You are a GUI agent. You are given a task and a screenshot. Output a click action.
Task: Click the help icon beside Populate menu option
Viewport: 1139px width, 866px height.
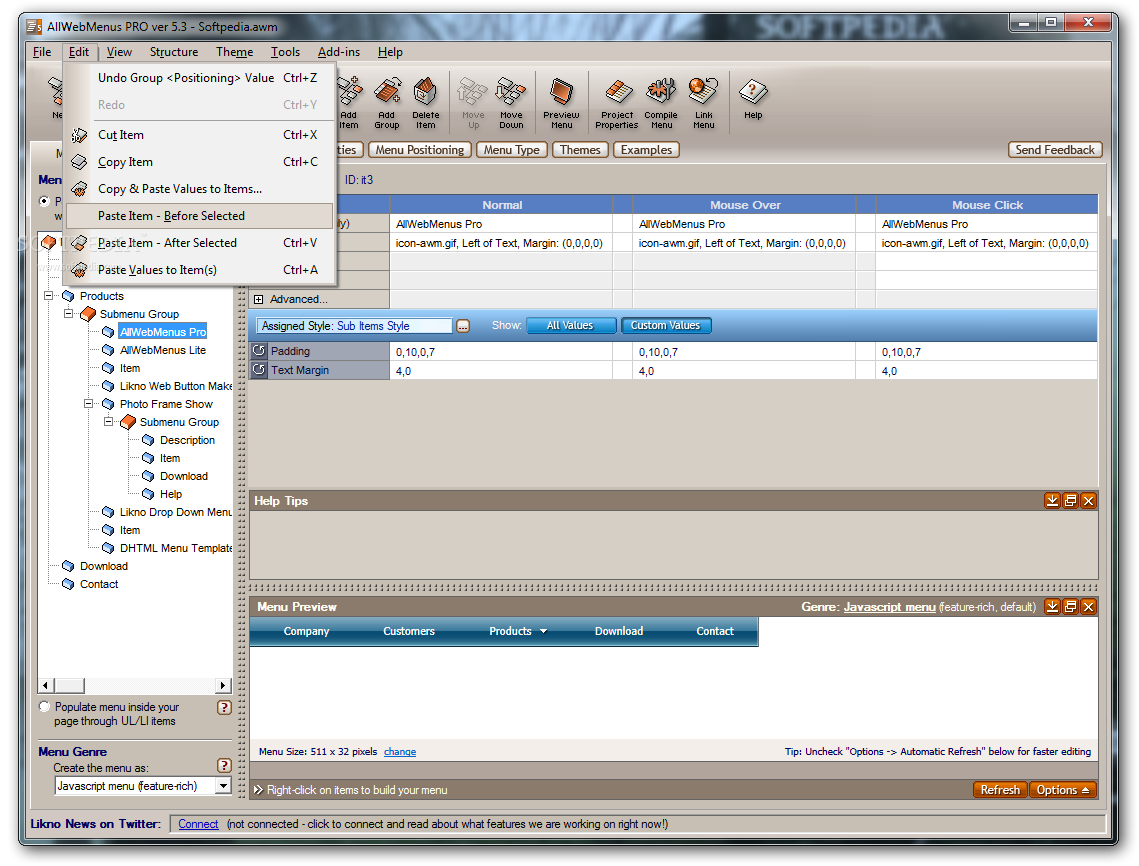click(x=224, y=707)
